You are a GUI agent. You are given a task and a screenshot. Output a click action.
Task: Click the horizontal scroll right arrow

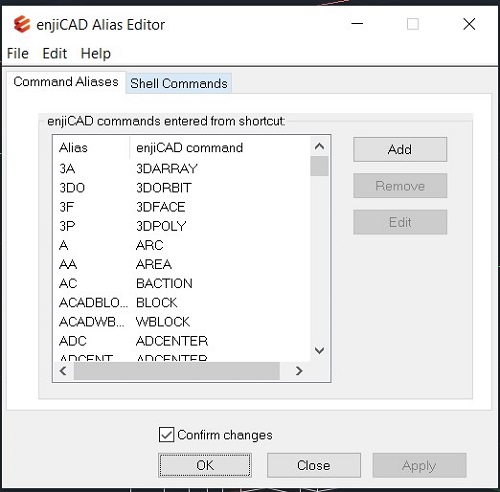(x=299, y=371)
